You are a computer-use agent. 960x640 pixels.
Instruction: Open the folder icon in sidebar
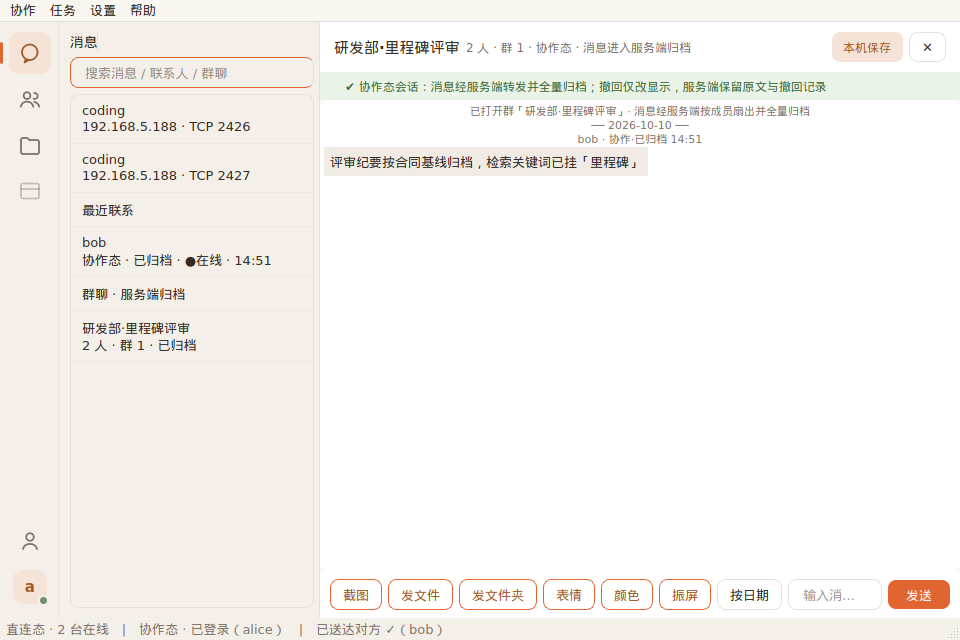pyautogui.click(x=29, y=146)
